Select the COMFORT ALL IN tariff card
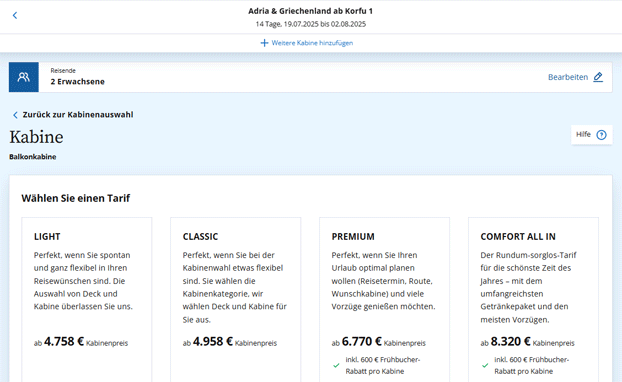Viewport: 622px width, 382px height. coord(534,299)
